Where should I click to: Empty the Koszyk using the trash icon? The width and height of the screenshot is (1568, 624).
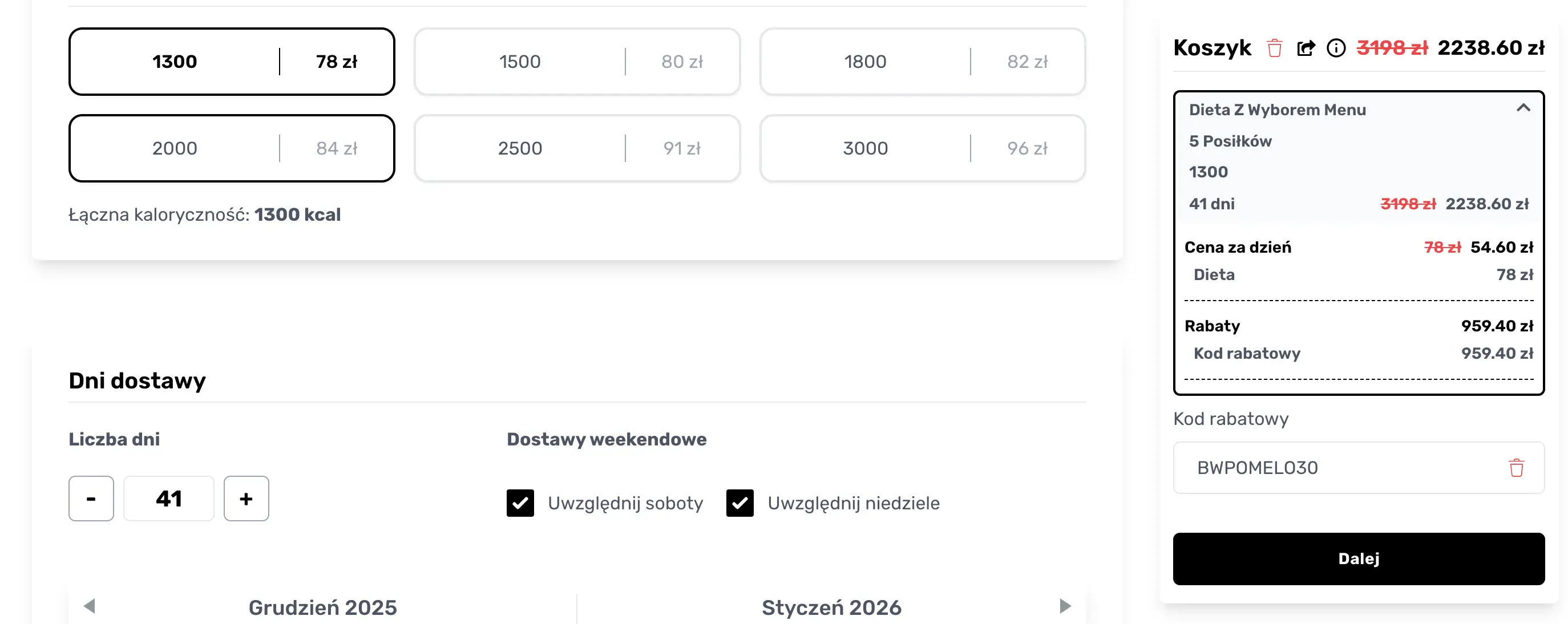1275,48
